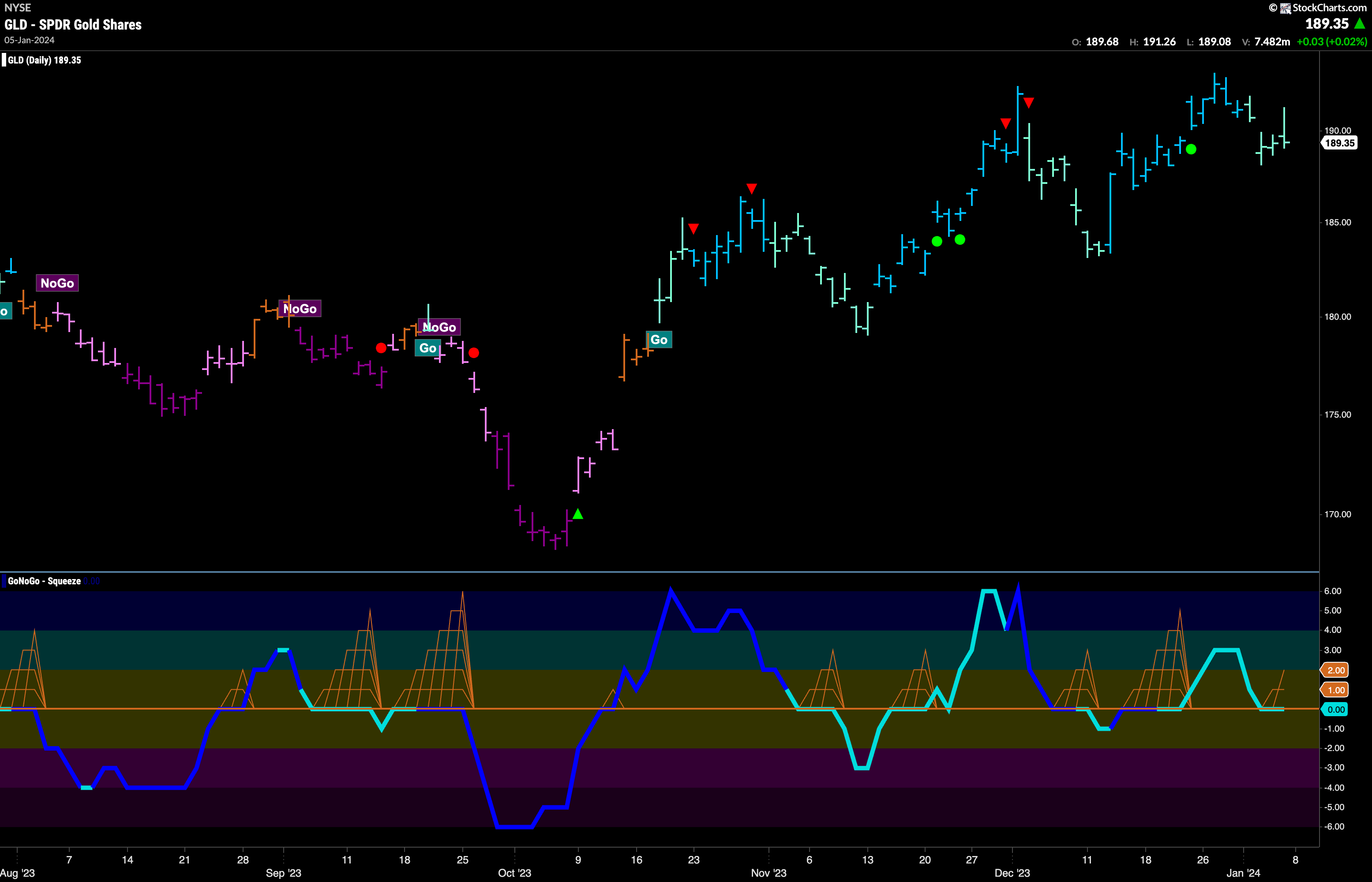The height and width of the screenshot is (882, 1372).
Task: Click the Jan '24 date axis label
Action: pyautogui.click(x=1243, y=873)
